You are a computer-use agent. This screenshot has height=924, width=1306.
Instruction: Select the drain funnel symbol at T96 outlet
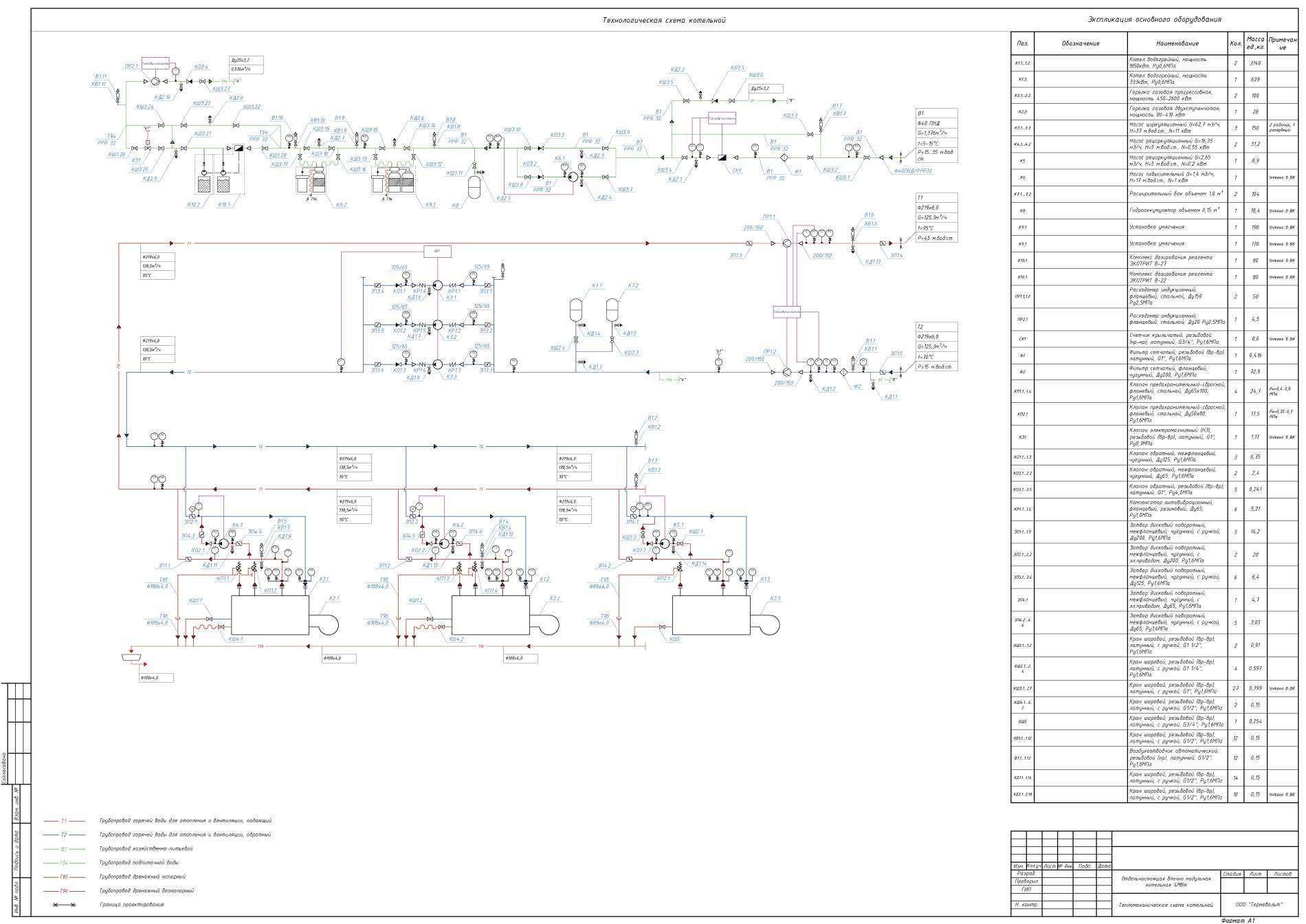[131, 658]
